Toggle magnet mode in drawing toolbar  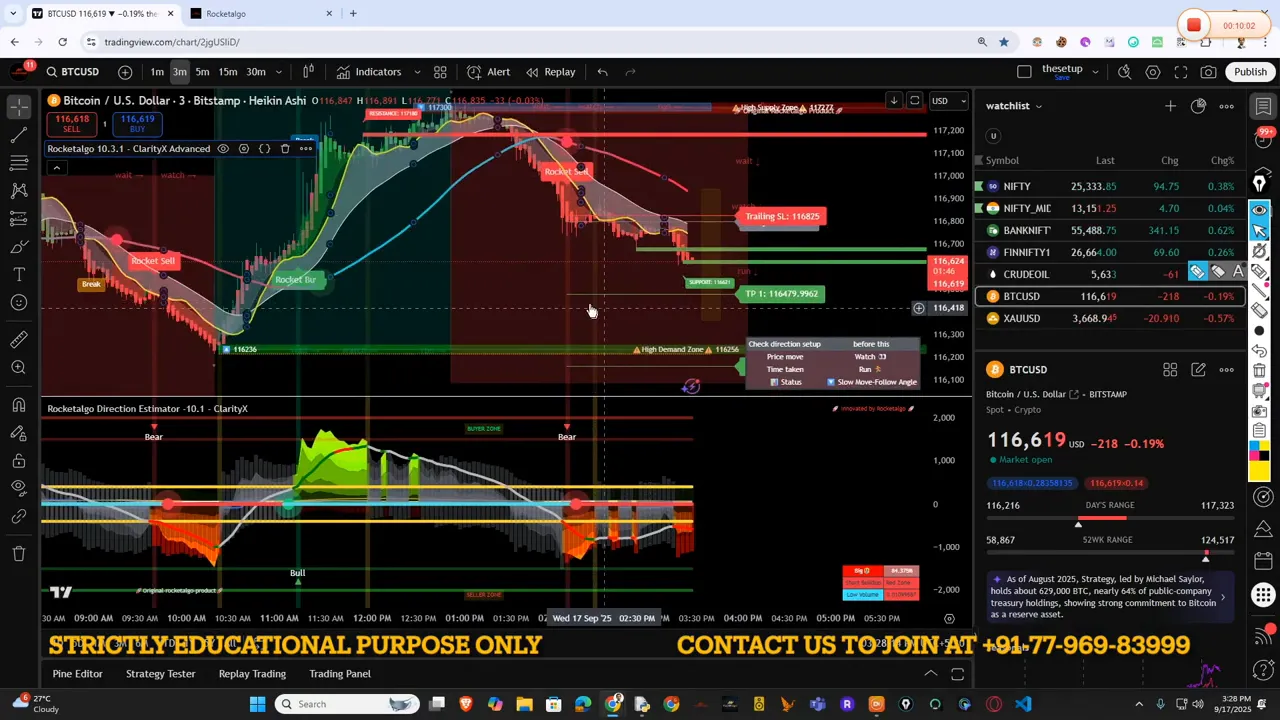tap(19, 405)
